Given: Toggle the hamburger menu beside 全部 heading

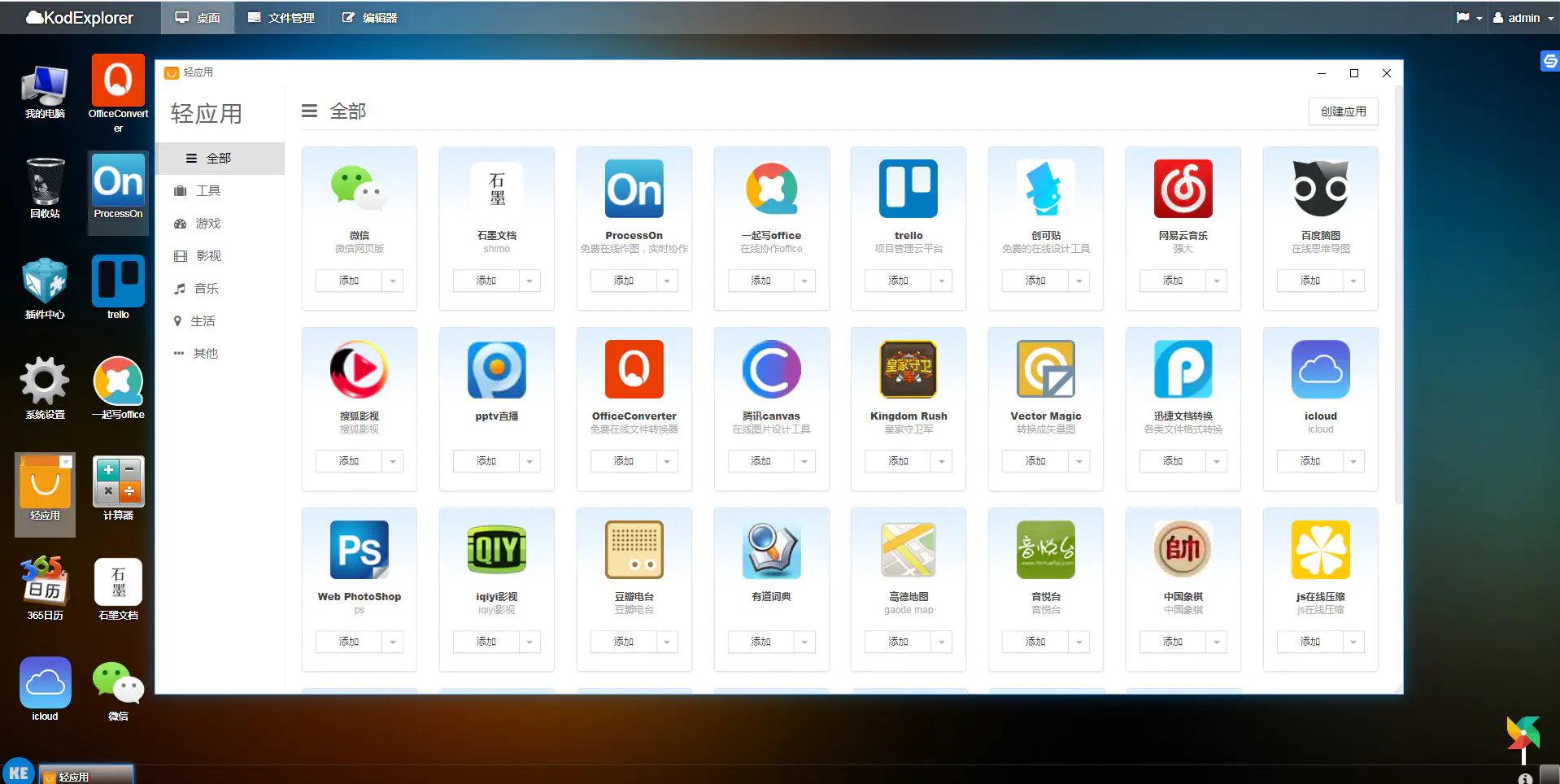Looking at the screenshot, I should [309, 111].
